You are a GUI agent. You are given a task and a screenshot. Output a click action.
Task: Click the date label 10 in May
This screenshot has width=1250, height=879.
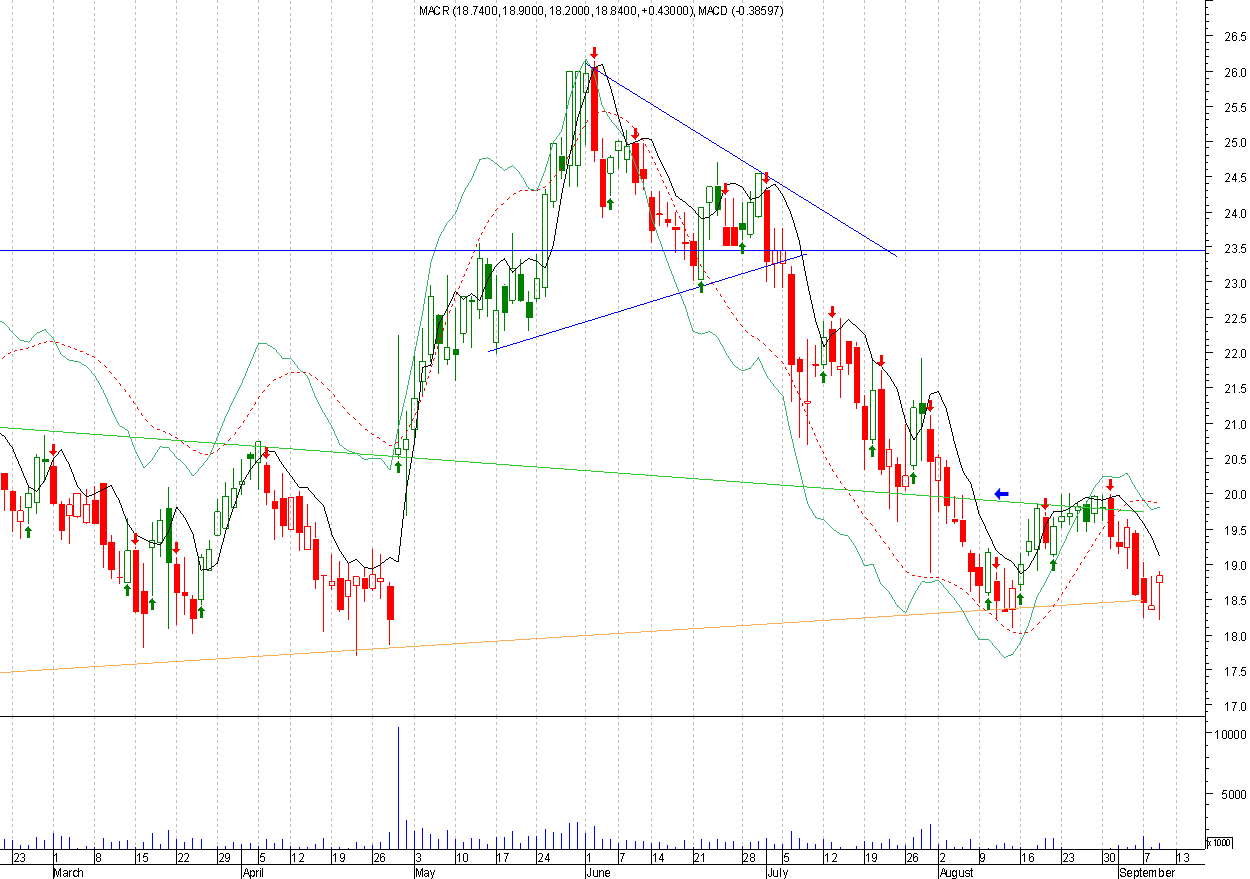pyautogui.click(x=461, y=858)
